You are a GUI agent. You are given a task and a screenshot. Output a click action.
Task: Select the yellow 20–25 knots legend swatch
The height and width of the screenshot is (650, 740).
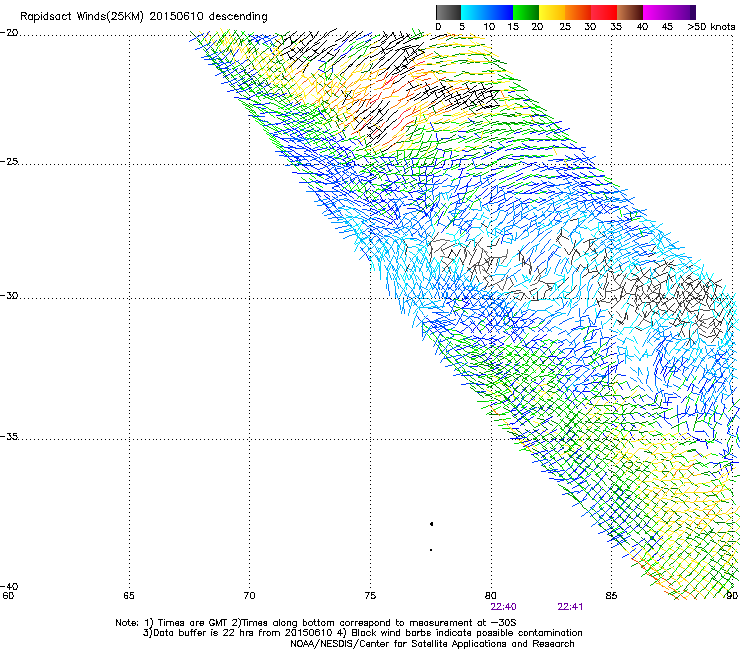552,12
